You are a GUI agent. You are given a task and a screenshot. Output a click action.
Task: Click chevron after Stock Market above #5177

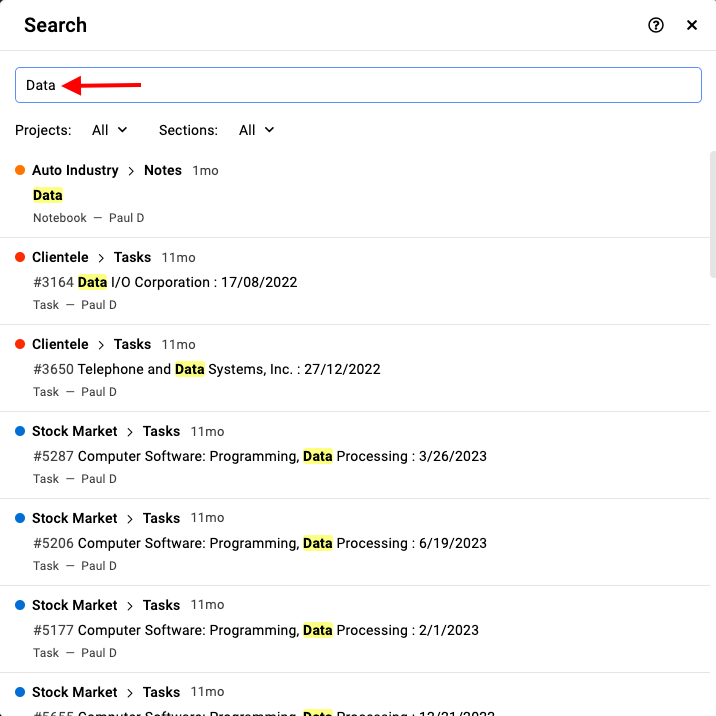130,606
